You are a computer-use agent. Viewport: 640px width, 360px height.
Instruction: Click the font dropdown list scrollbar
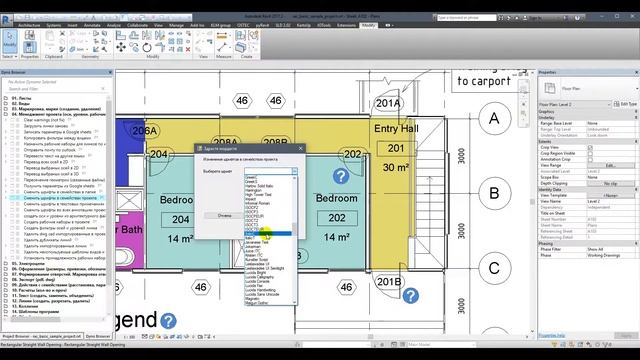(x=294, y=240)
